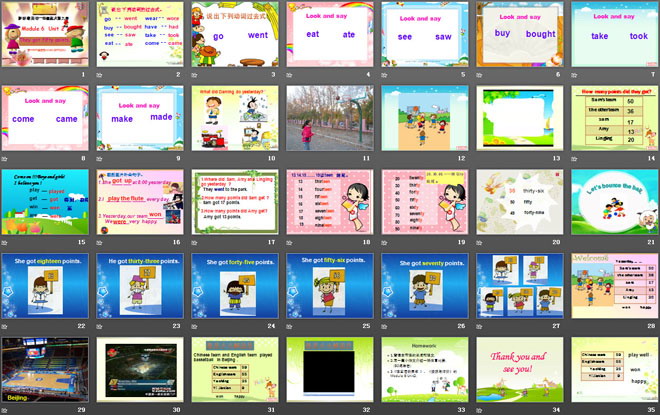Click the animation star icon under slide 19

[x=384, y=242]
